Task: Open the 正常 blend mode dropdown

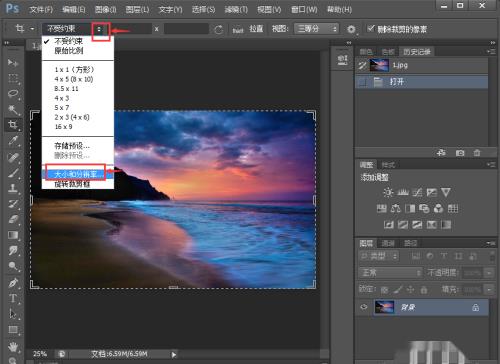Action: pyautogui.click(x=390, y=273)
